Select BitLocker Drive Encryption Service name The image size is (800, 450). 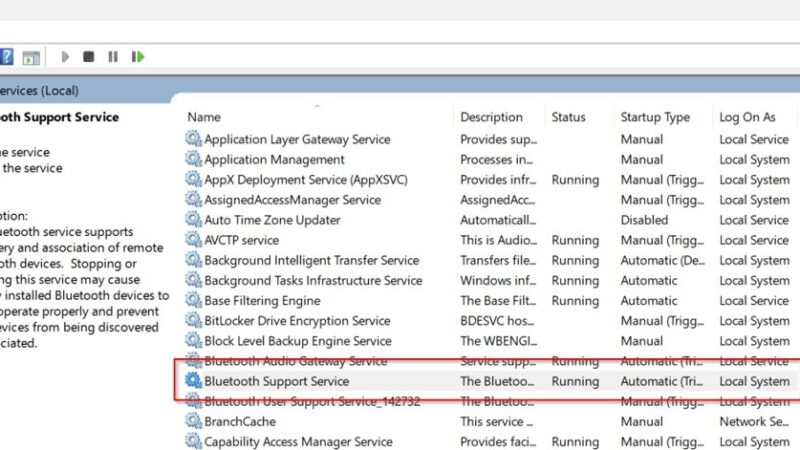click(x=297, y=321)
